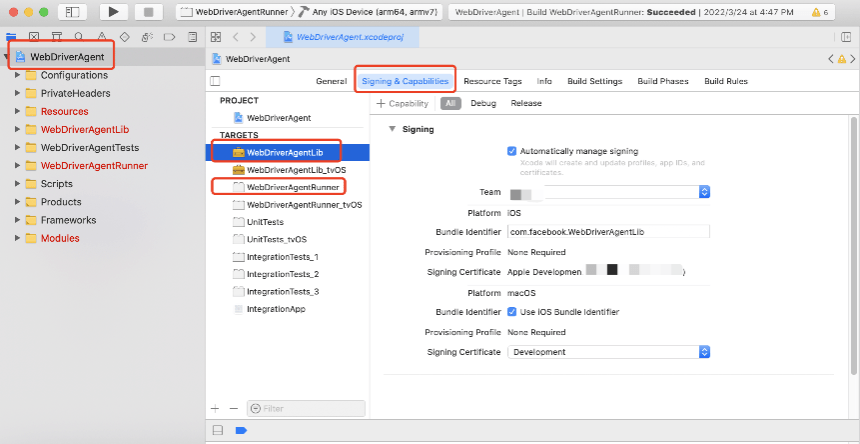Filter capabilities by Release
Viewport: 860px width, 444px height.
tap(526, 103)
